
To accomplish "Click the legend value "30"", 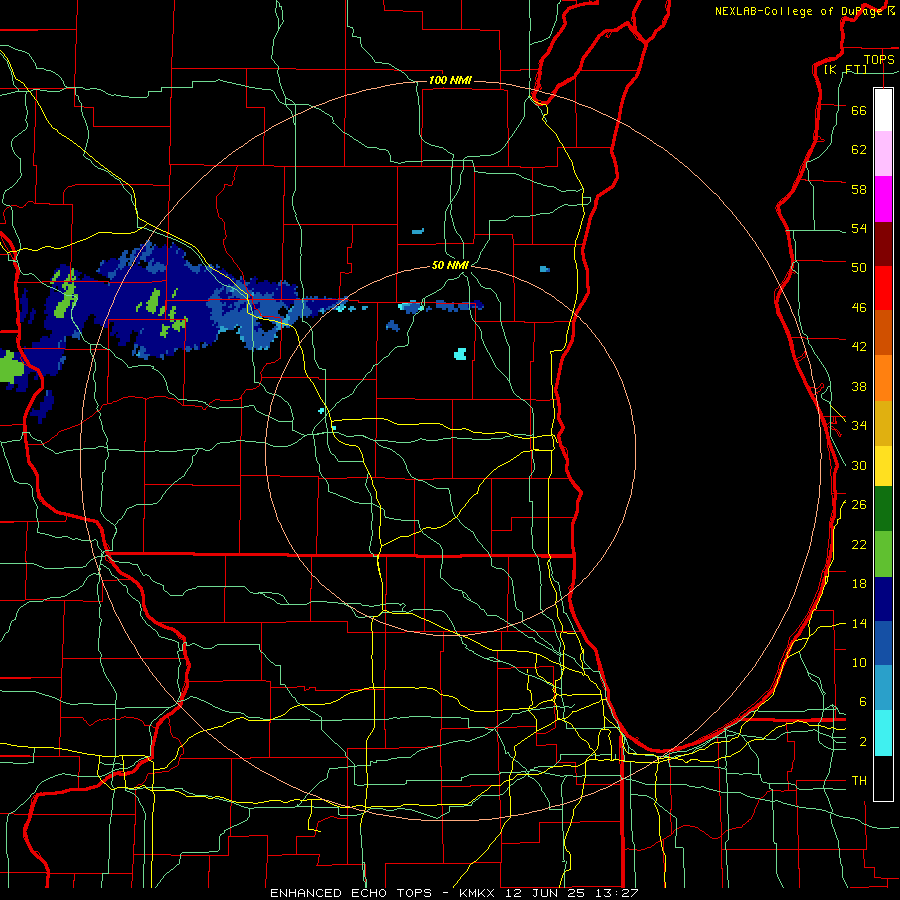I will 859,465.
